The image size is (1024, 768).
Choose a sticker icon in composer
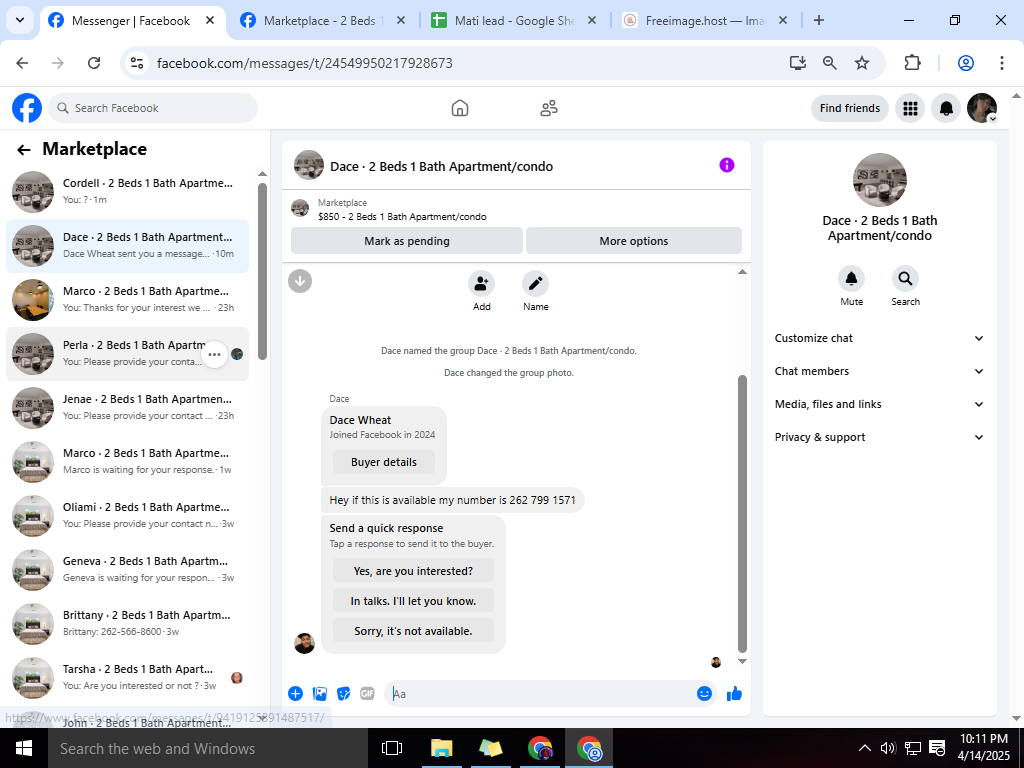tap(344, 694)
